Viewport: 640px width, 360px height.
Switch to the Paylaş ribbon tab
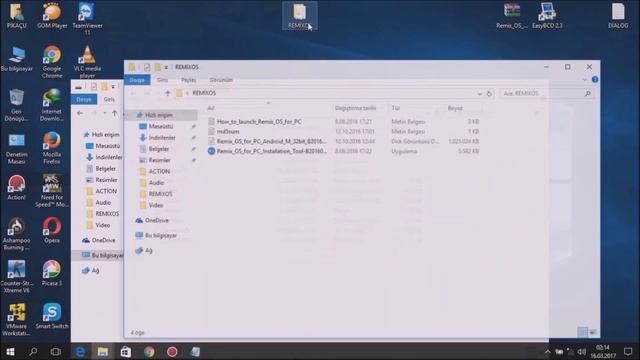[x=189, y=80]
